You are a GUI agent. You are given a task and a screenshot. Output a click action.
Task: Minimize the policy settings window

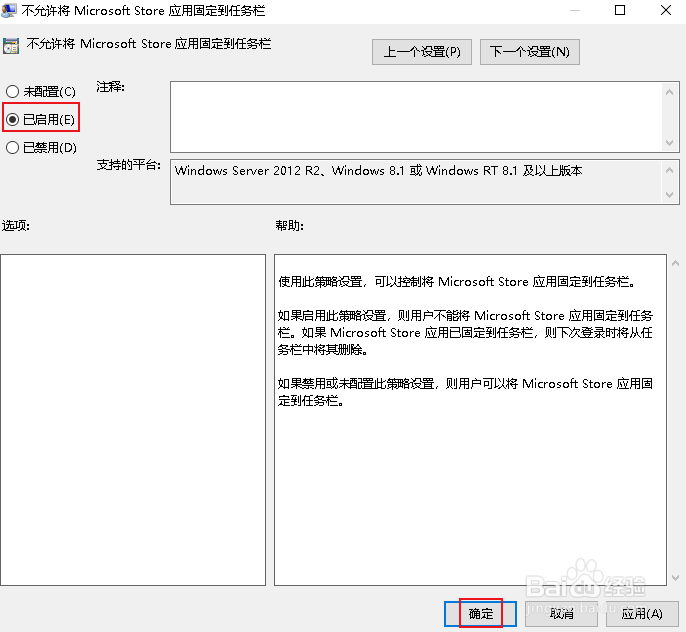tap(575, 10)
